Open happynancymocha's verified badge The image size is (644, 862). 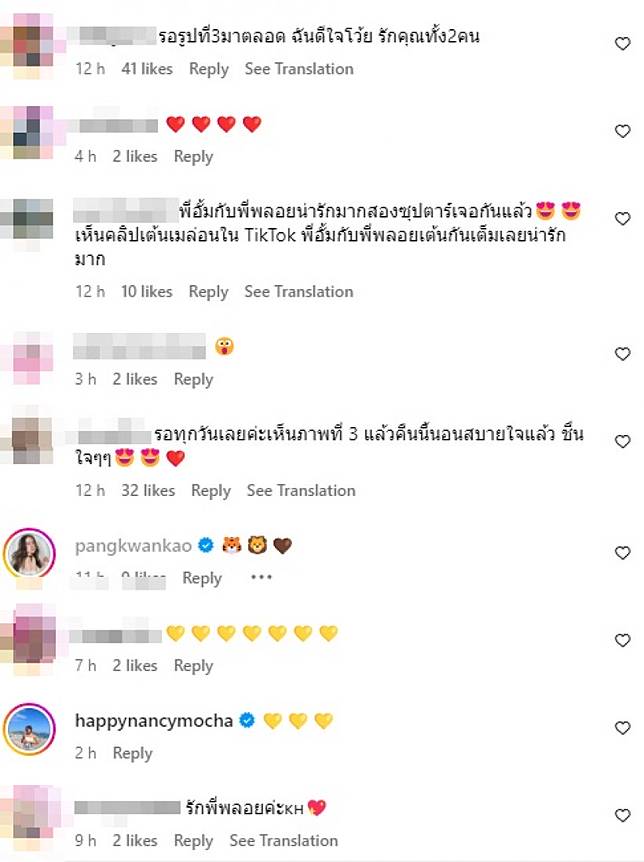click(247, 720)
